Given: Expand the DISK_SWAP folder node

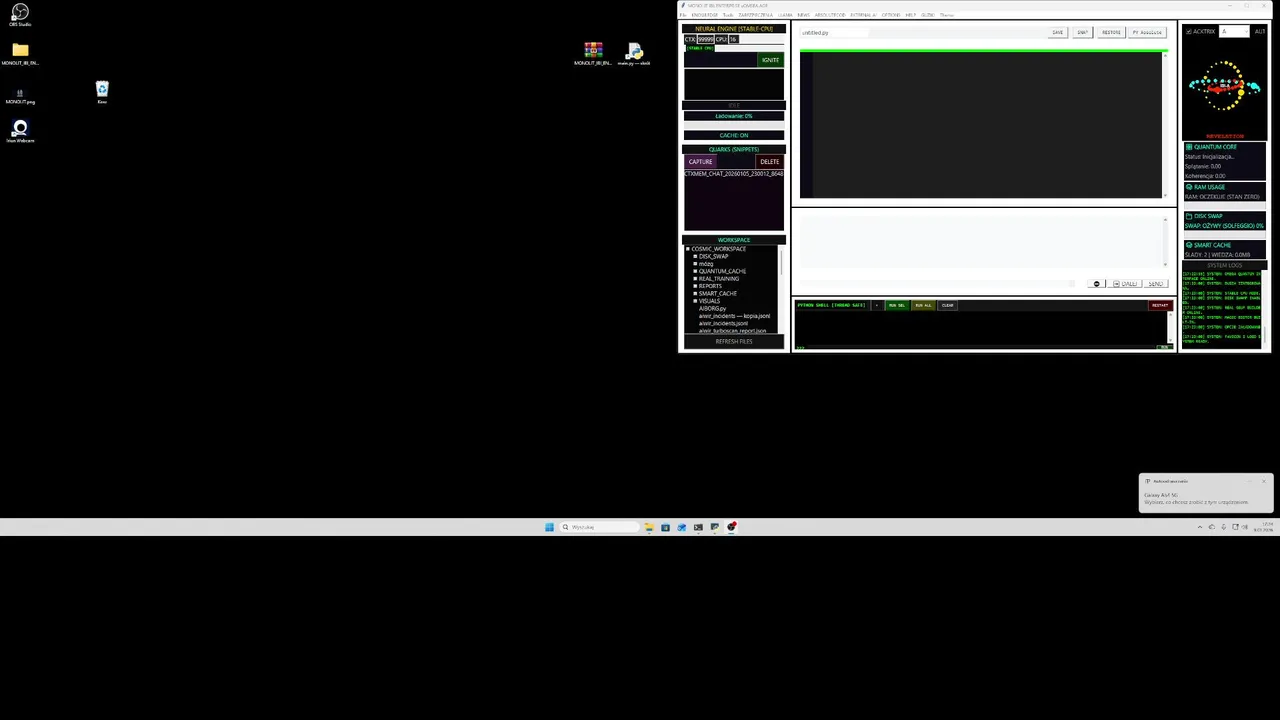Looking at the screenshot, I should pos(695,256).
